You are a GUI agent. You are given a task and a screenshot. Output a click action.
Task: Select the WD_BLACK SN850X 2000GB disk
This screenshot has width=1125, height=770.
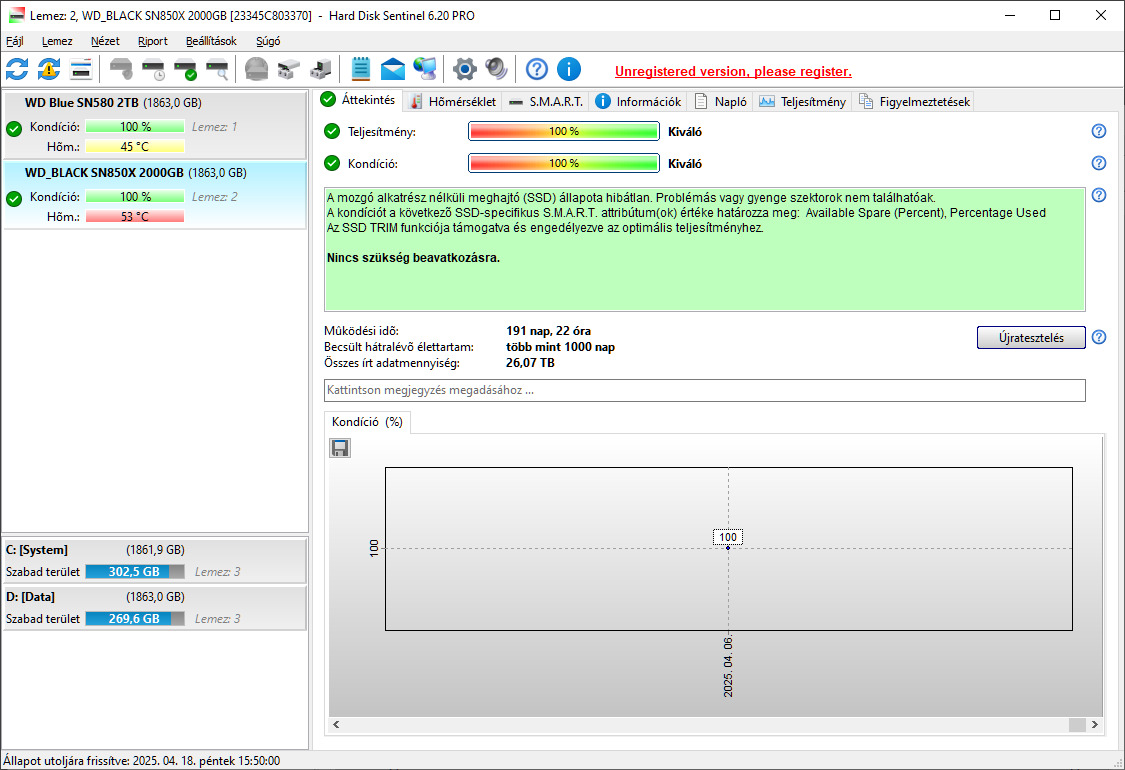pos(155,195)
